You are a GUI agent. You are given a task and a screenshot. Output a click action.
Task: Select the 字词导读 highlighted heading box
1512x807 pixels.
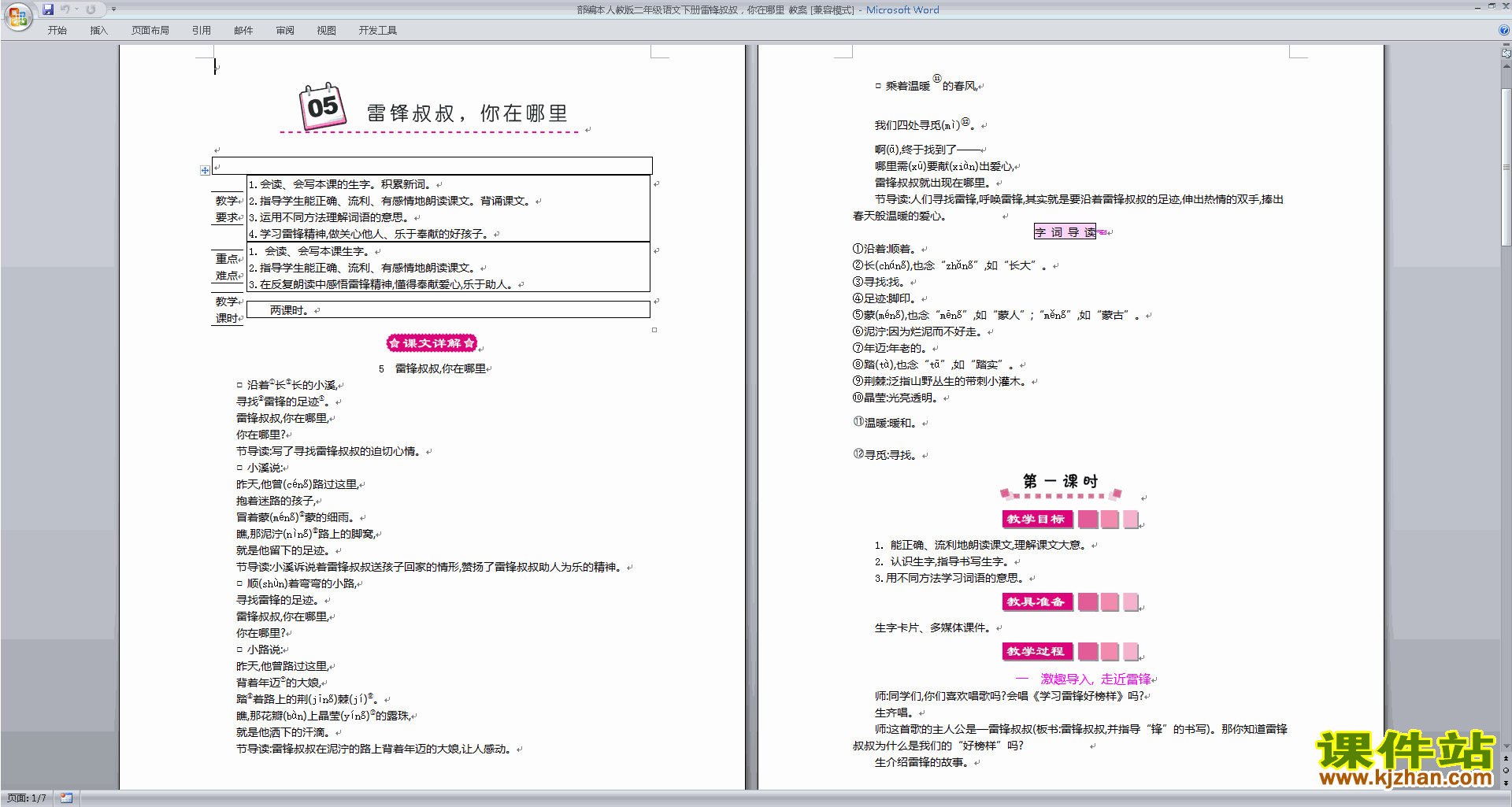(x=1065, y=232)
